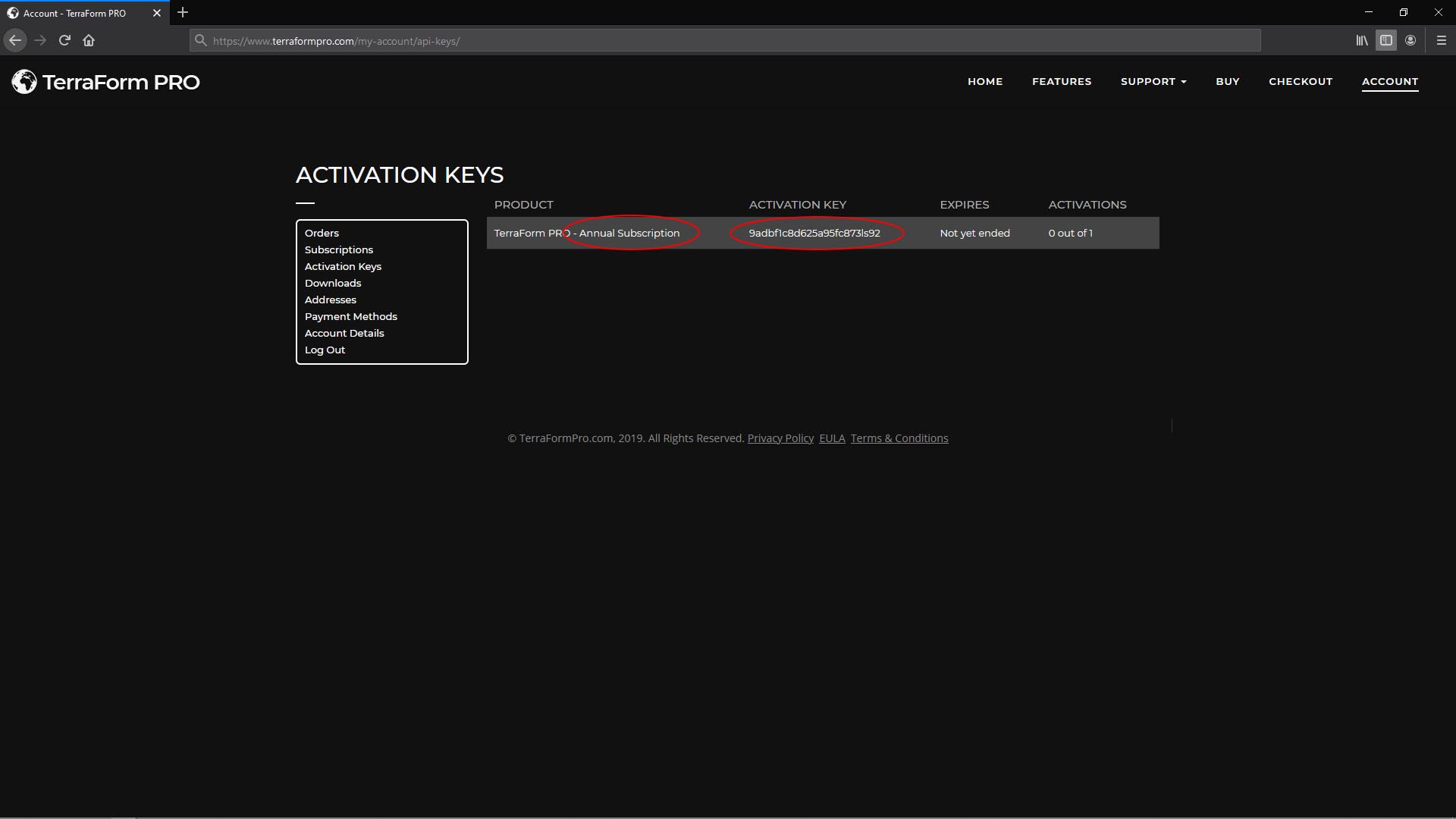Screen dimensions: 1456x819
Task: Open Subscriptions in account sidebar
Action: 339,249
